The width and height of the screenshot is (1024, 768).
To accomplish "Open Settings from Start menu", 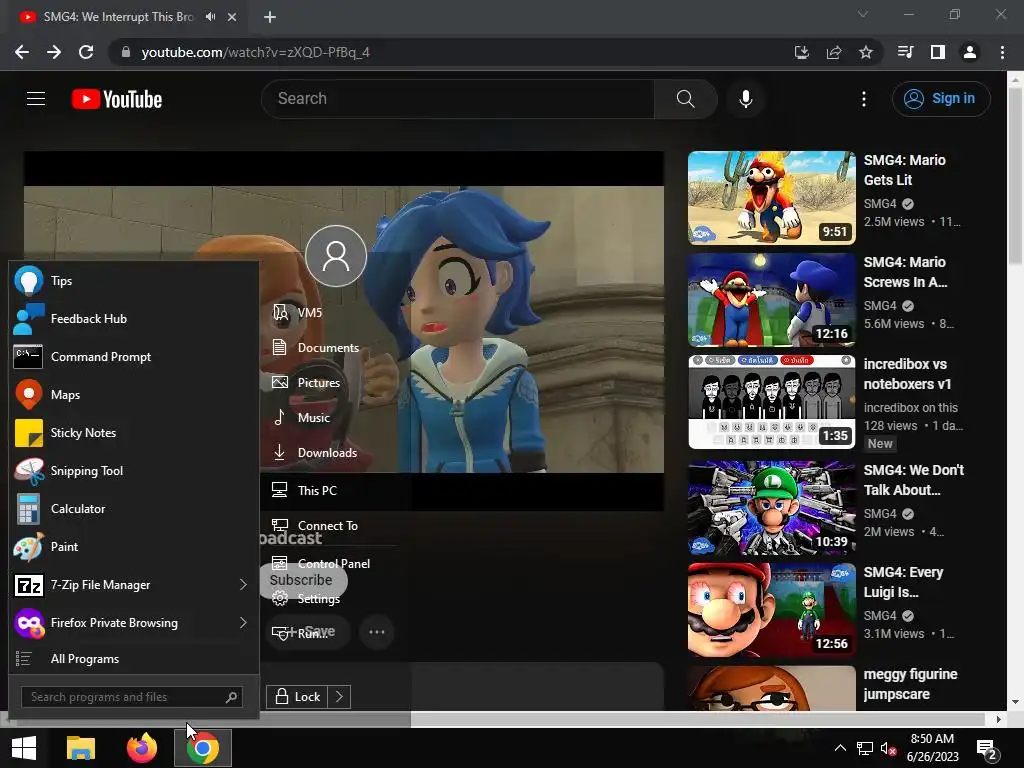I will pos(306,598).
